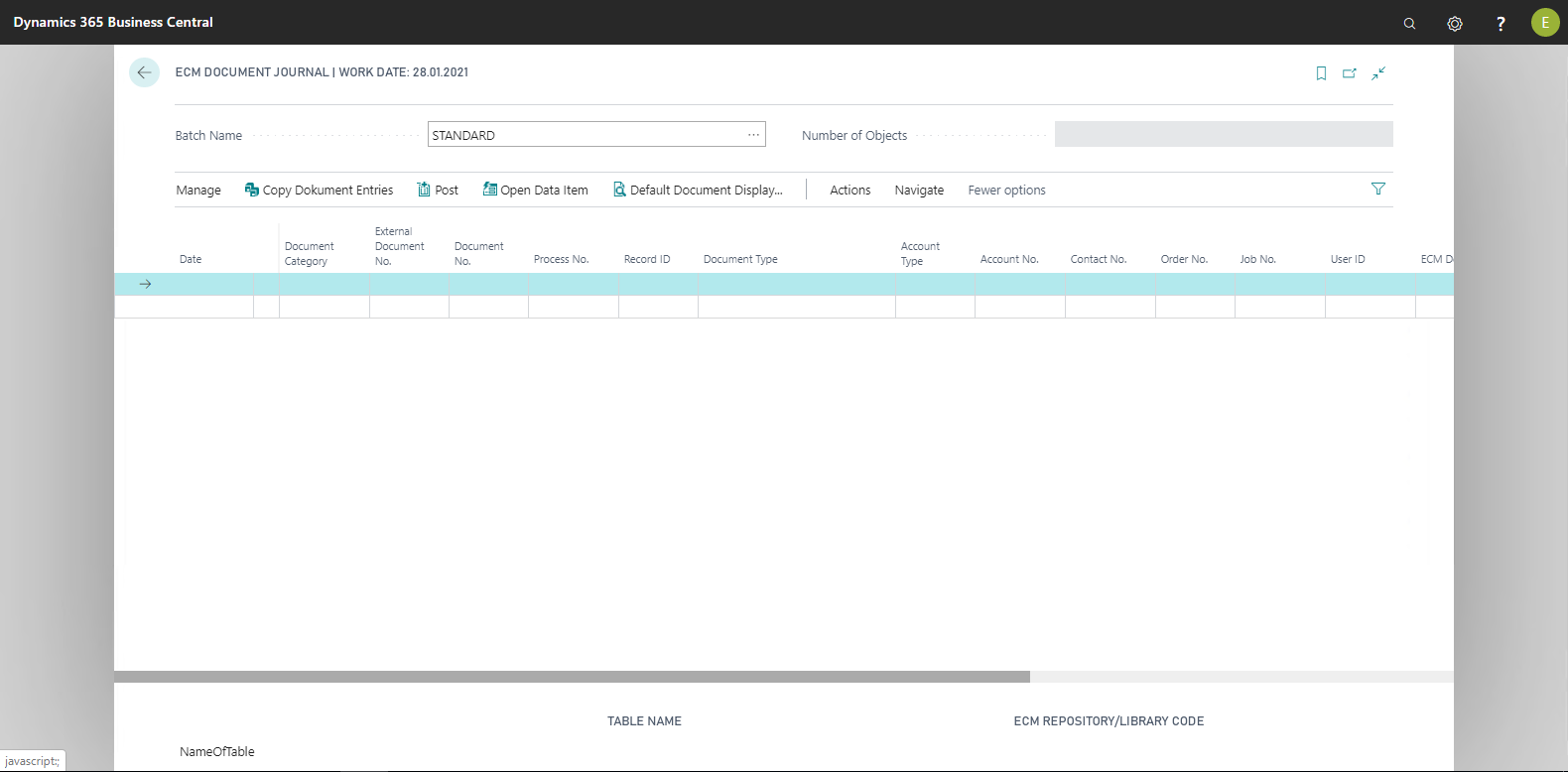The image size is (1568, 772).
Task: Click Default Document Display action
Action: 698,191
